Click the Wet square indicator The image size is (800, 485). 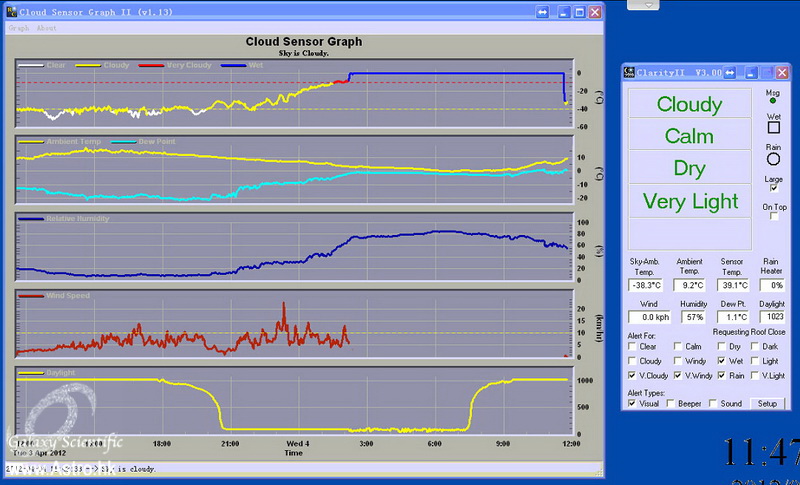coord(772,128)
